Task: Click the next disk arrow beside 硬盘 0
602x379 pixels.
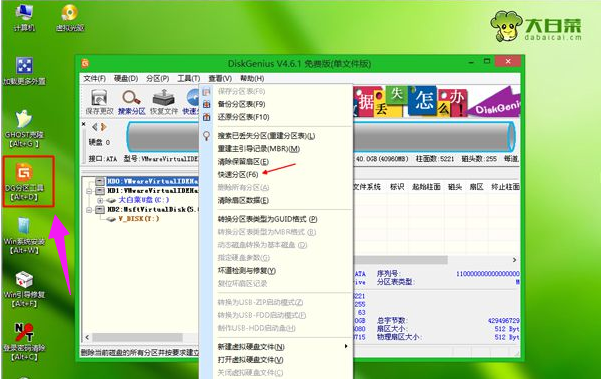Action: point(104,127)
